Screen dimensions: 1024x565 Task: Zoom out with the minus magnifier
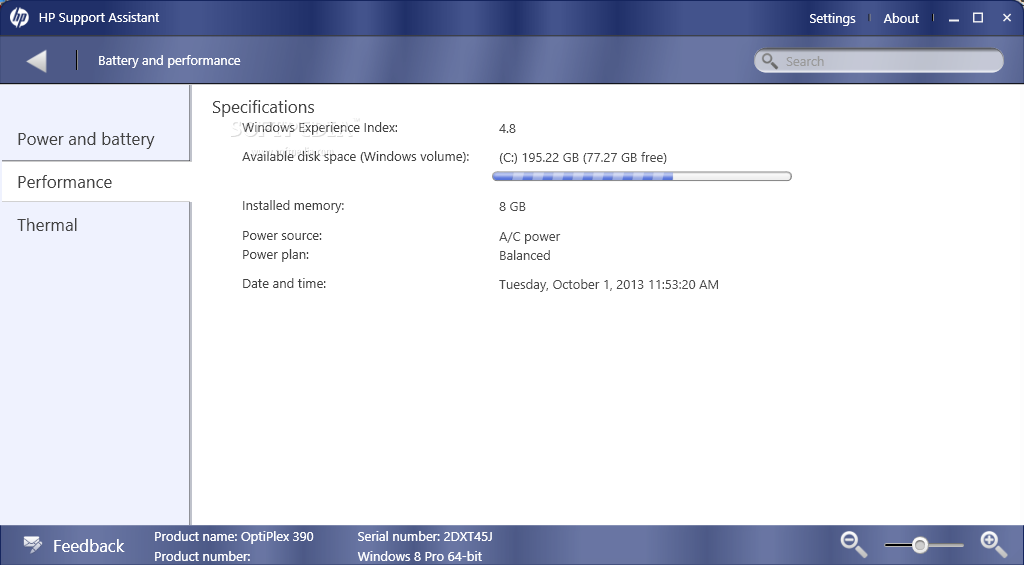coord(854,544)
